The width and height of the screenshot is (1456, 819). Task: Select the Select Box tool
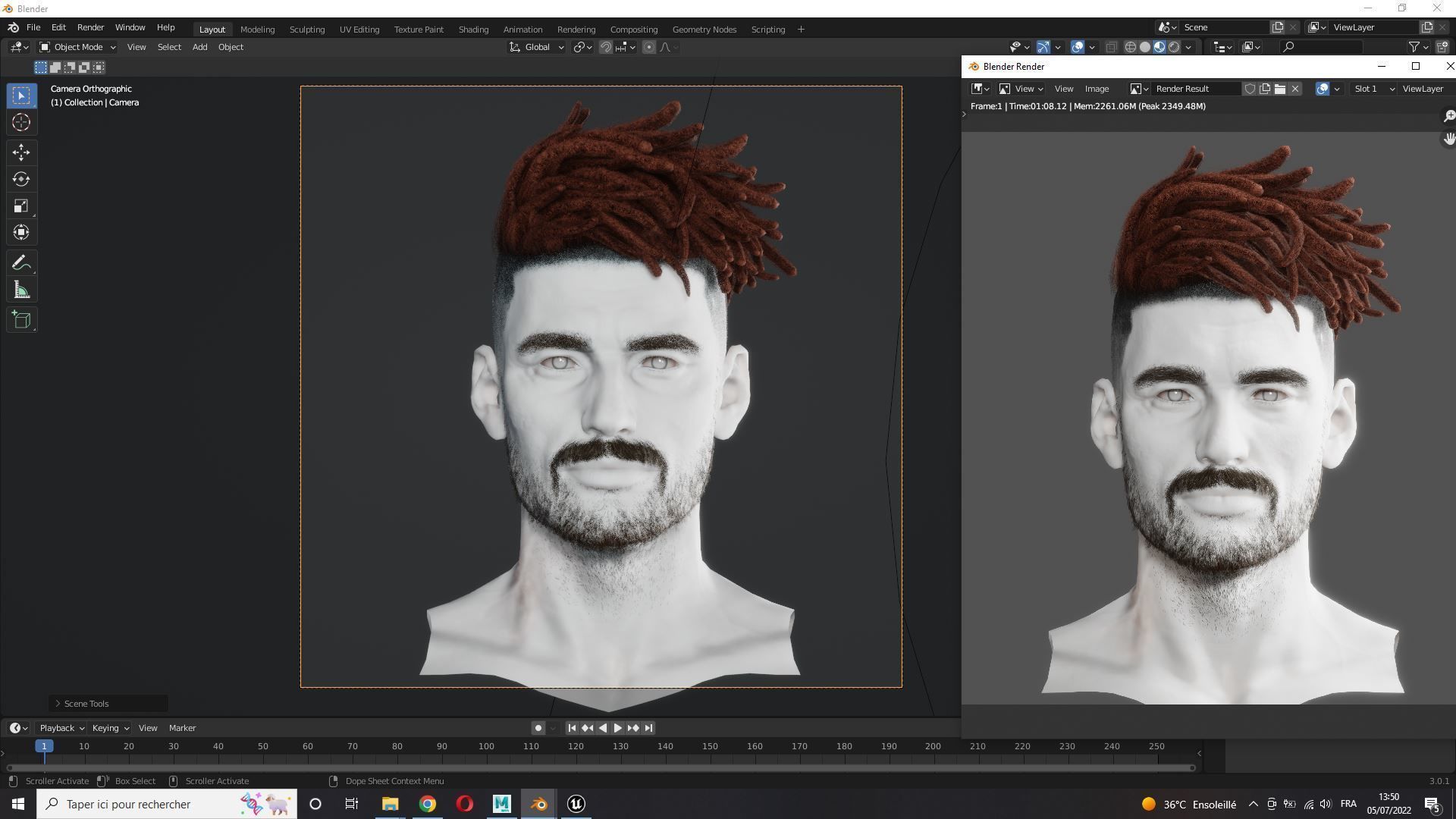click(21, 96)
